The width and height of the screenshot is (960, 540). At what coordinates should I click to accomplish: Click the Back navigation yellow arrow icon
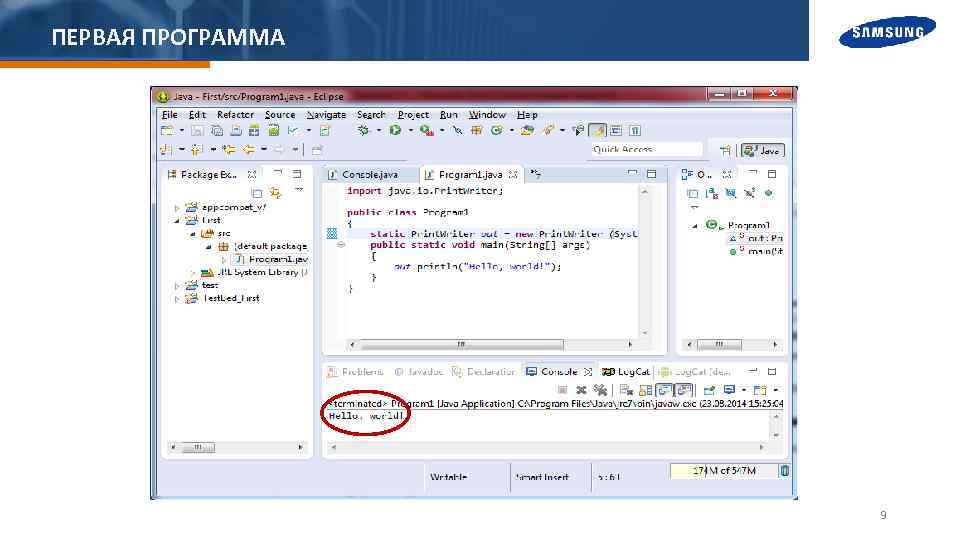click(248, 149)
